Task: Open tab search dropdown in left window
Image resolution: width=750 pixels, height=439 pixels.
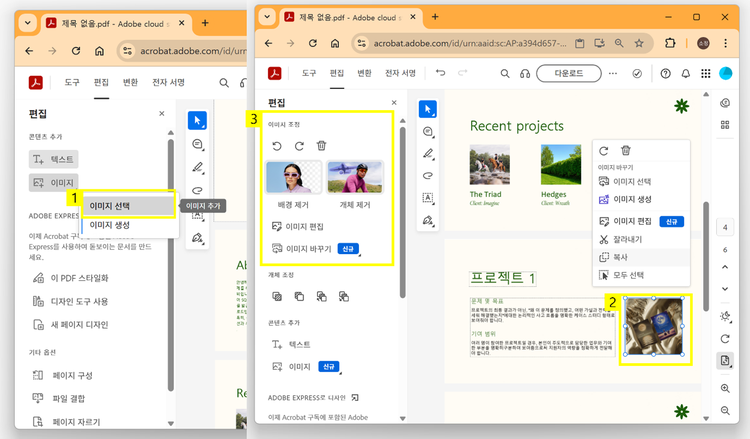Action: (x=28, y=23)
